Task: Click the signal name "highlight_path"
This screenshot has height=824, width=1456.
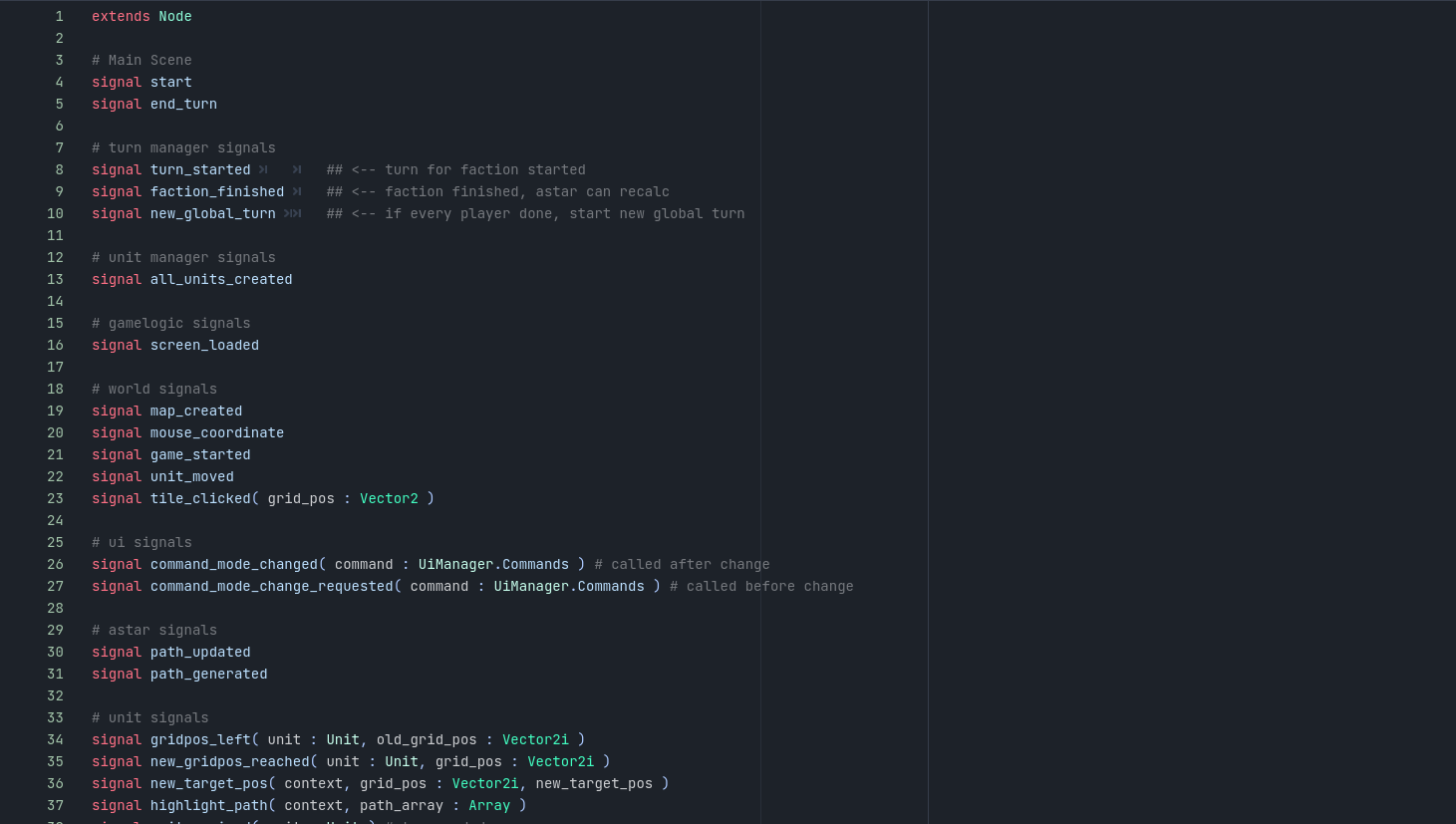Action: coord(209,805)
